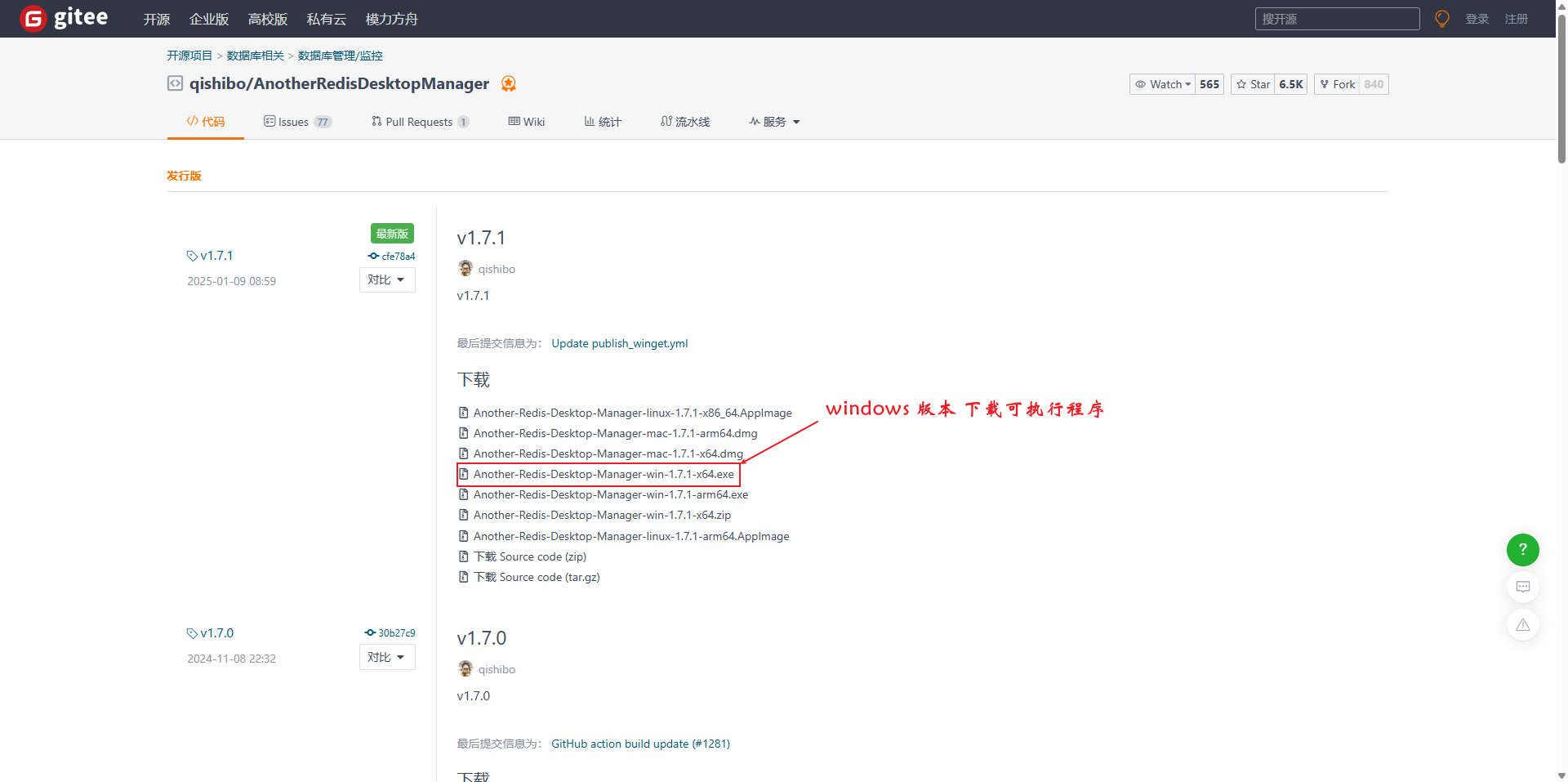Expand the 对比 dropdown for v1.7.0
This screenshot has height=782, width=1568.
pos(387,657)
